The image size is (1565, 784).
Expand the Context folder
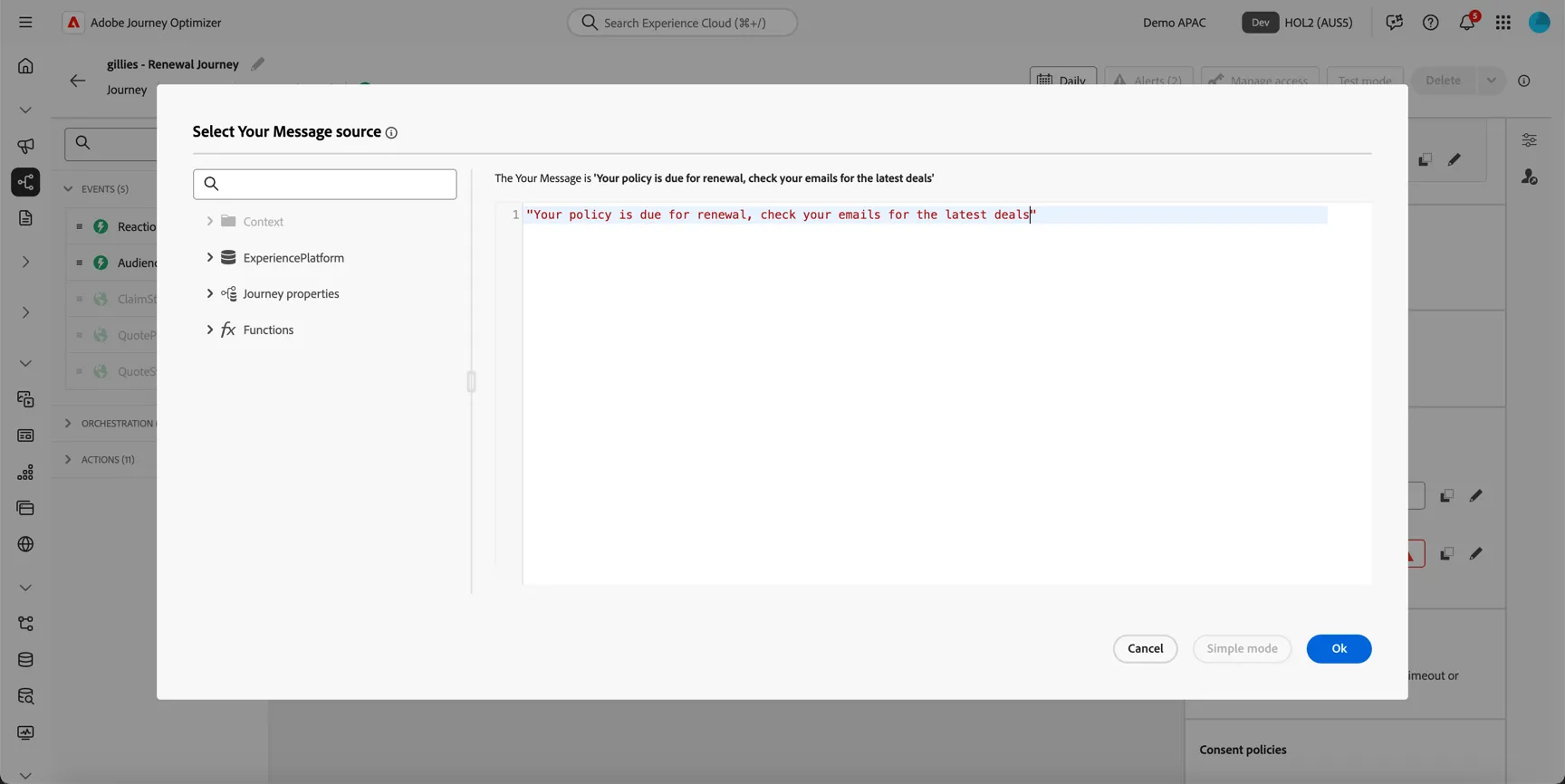click(209, 221)
